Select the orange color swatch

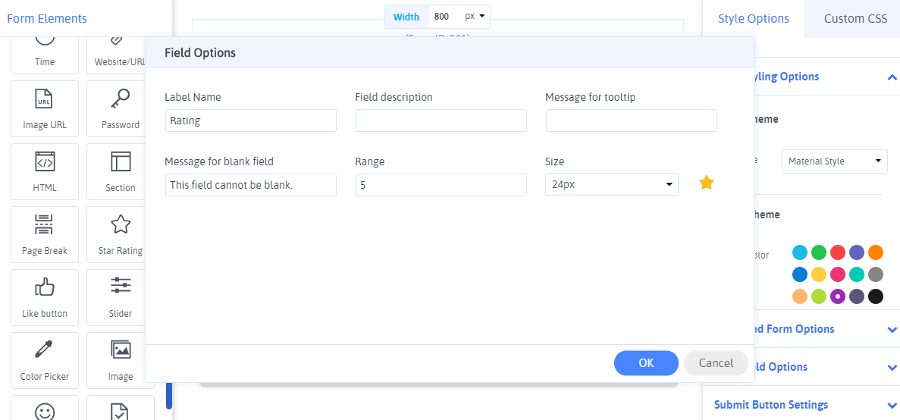(875, 252)
